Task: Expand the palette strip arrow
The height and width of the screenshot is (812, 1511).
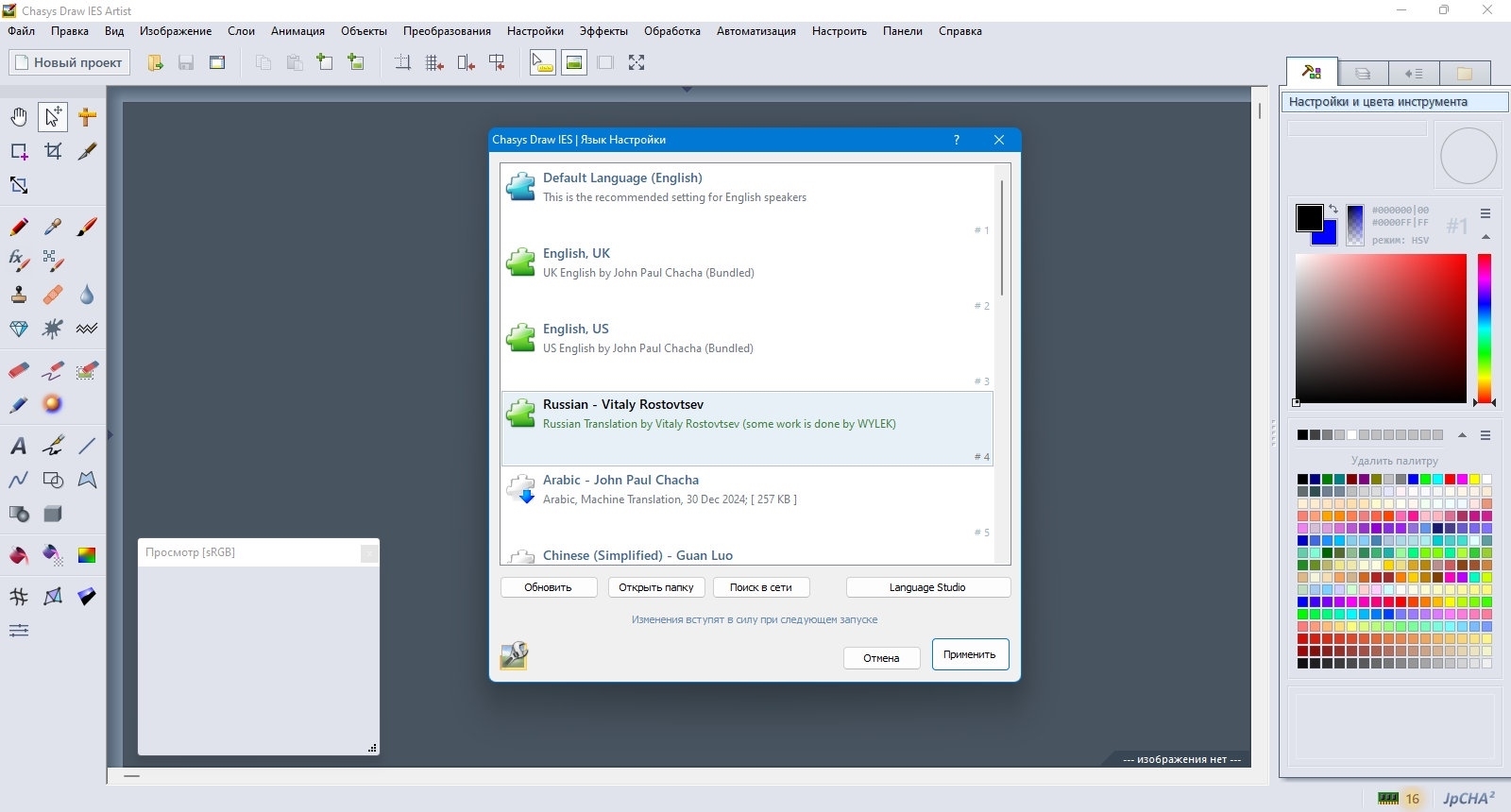Action: pyautogui.click(x=1462, y=435)
